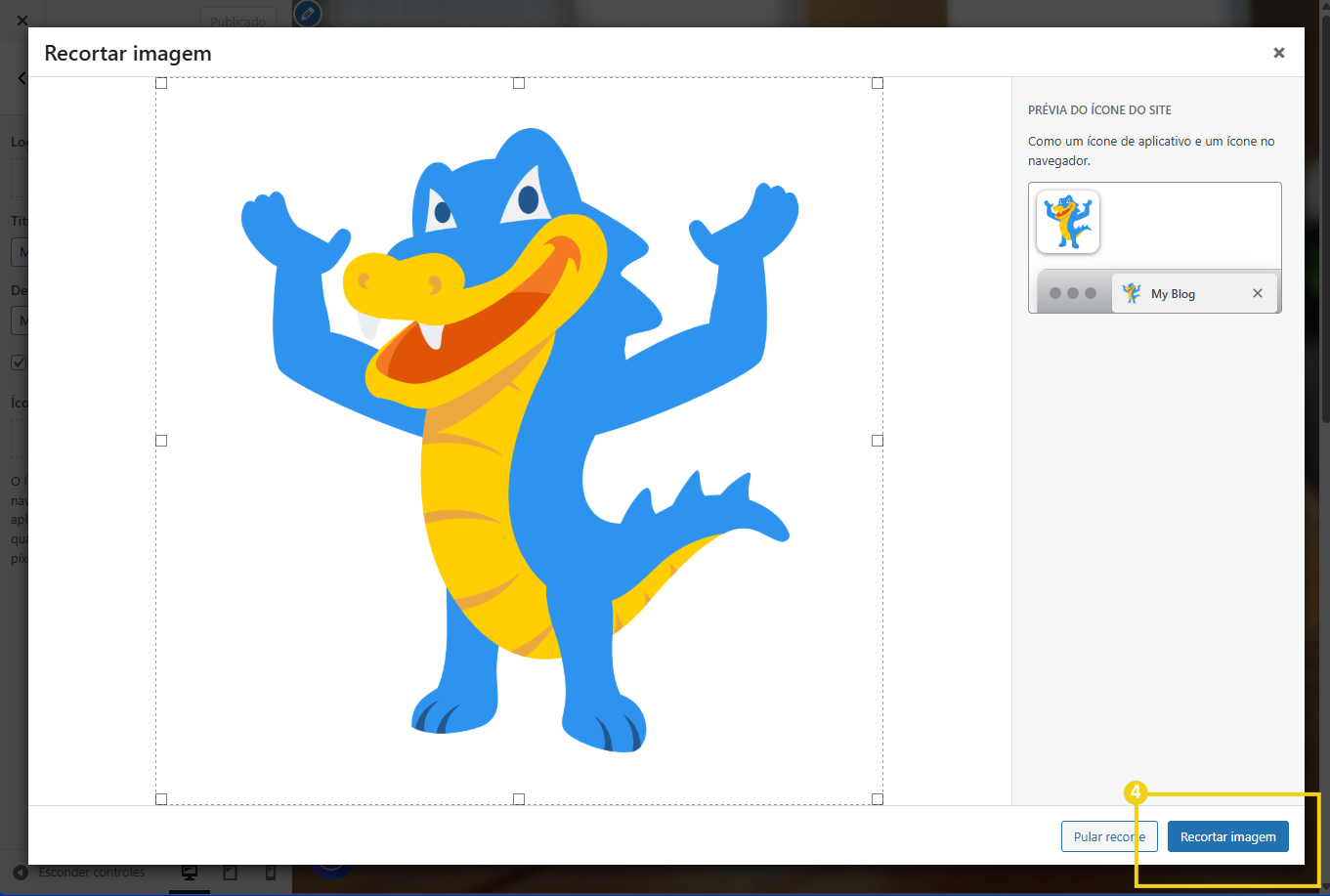Viewport: 1330px width, 896px height.
Task: Click the Pular recorte button
Action: [1108, 836]
